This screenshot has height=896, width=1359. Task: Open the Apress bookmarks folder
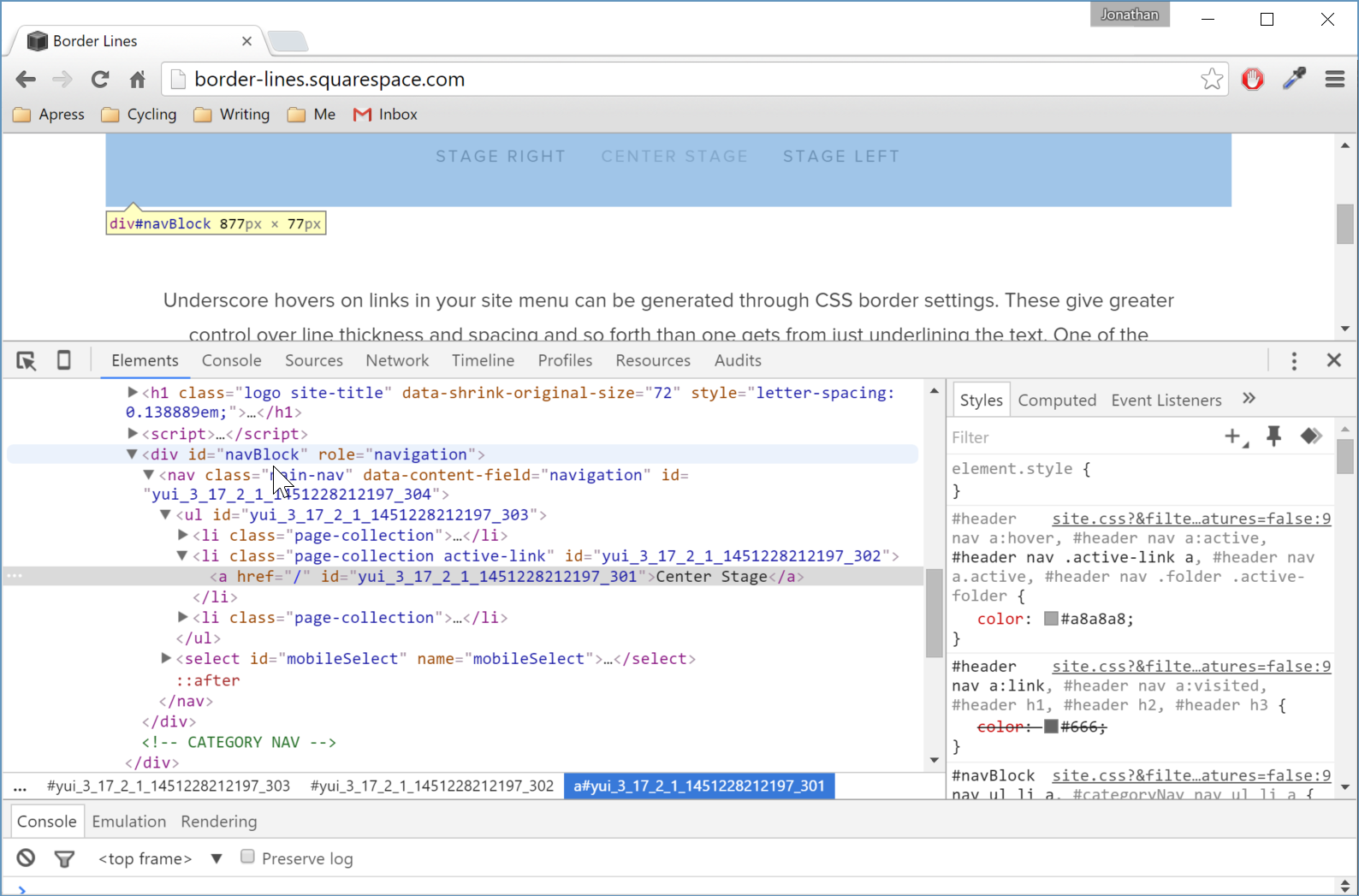tap(49, 115)
